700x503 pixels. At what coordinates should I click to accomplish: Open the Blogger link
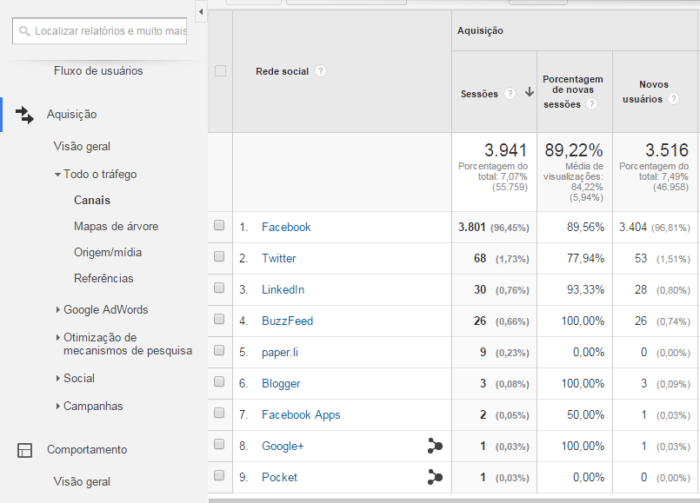[281, 383]
